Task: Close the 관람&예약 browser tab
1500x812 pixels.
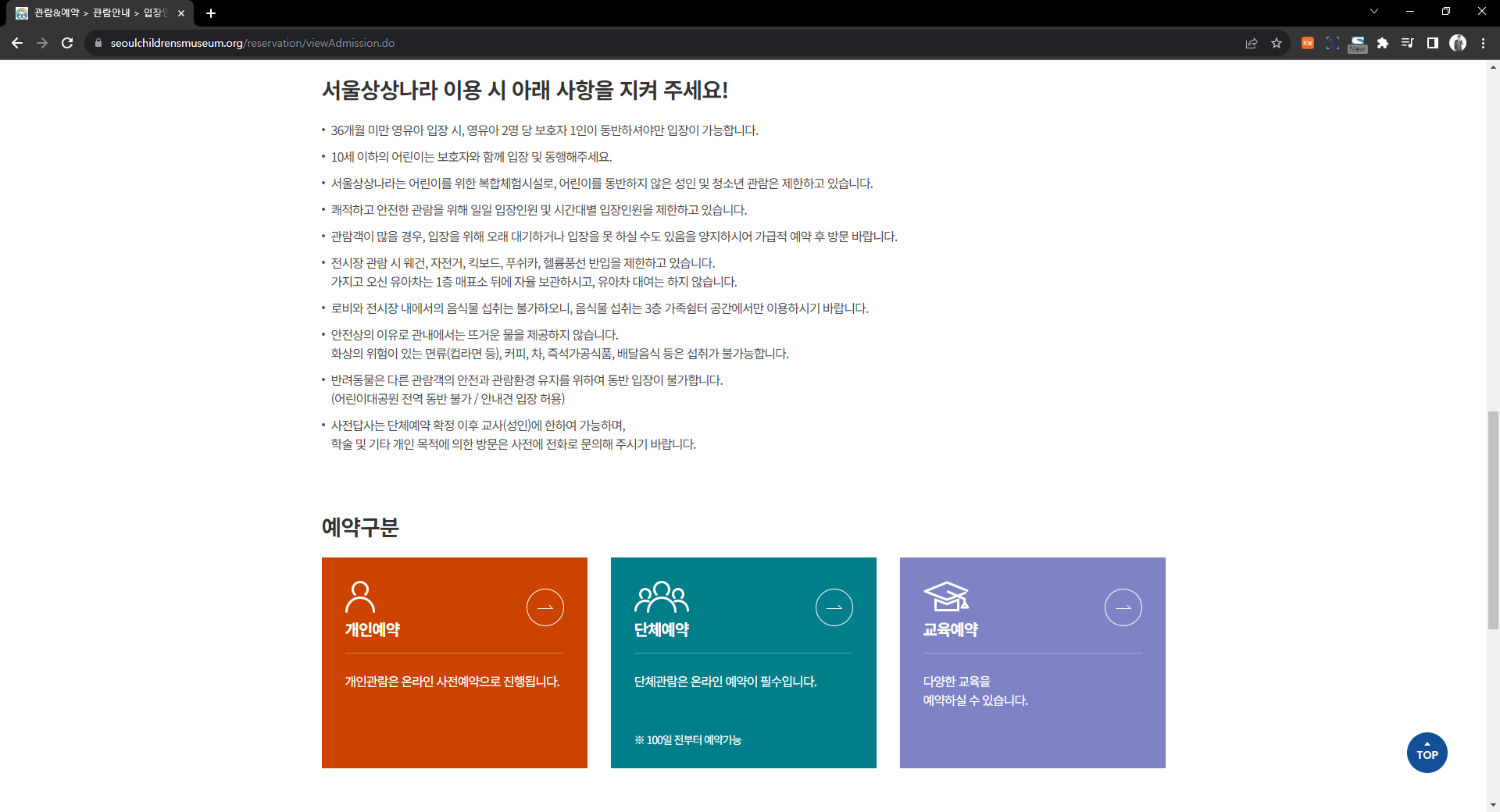Action: coord(181,13)
